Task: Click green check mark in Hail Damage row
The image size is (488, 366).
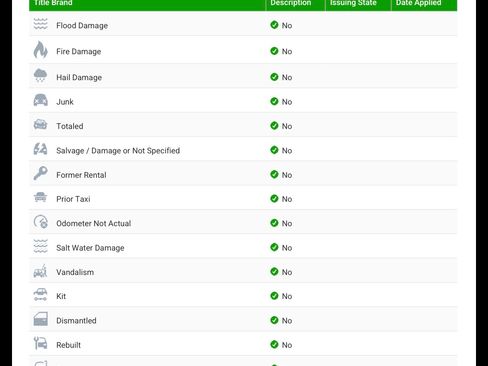Action: (x=274, y=77)
